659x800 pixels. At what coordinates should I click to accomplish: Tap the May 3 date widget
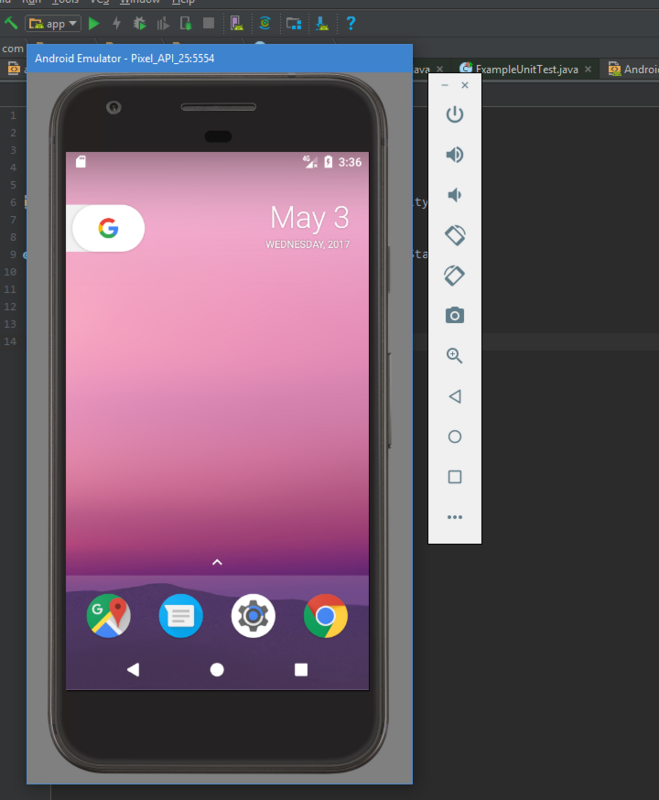pos(309,227)
